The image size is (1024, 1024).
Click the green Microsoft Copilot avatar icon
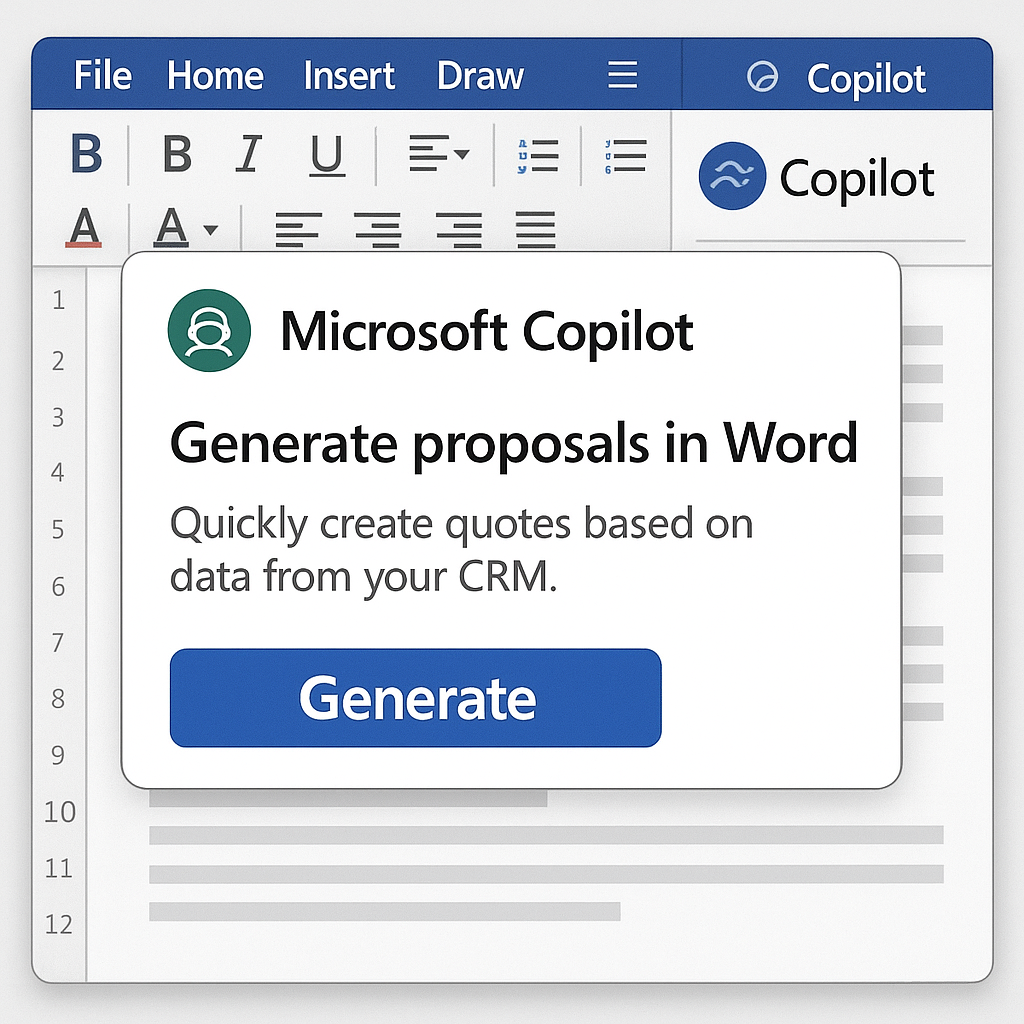point(209,330)
